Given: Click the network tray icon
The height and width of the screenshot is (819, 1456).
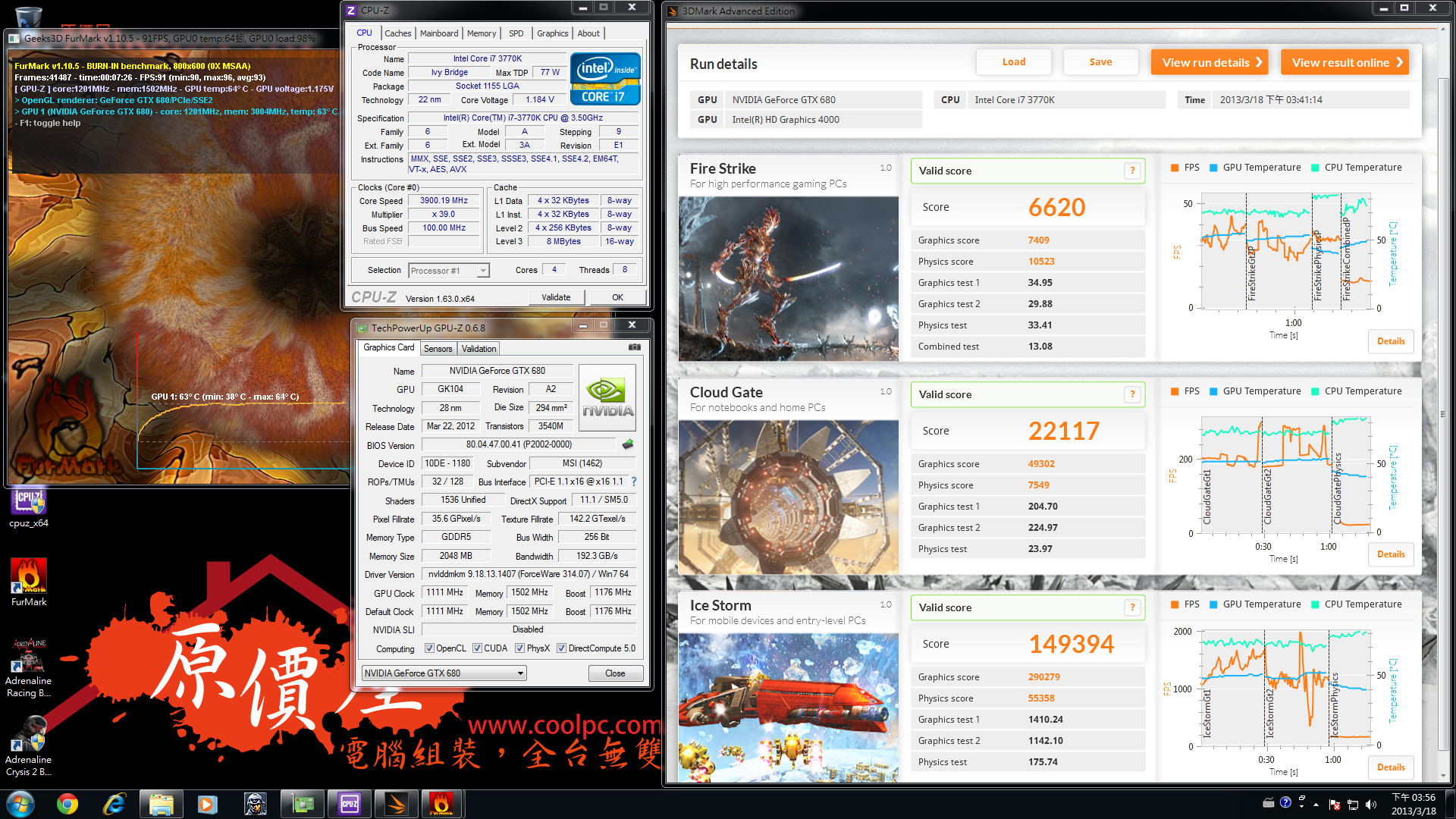Looking at the screenshot, I should click(x=1352, y=805).
